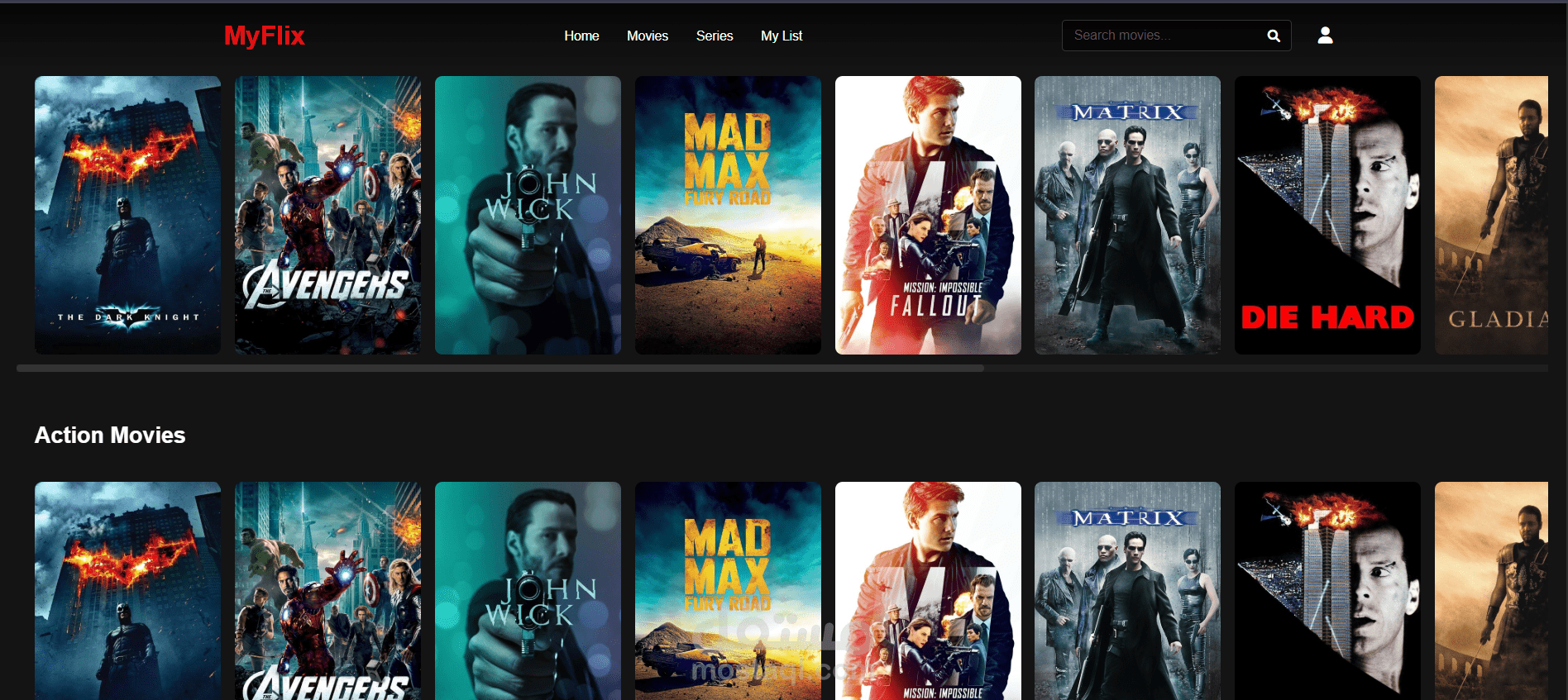This screenshot has height=700, width=1568.
Task: Open John Wick poster under Action Movies
Action: pos(528,591)
